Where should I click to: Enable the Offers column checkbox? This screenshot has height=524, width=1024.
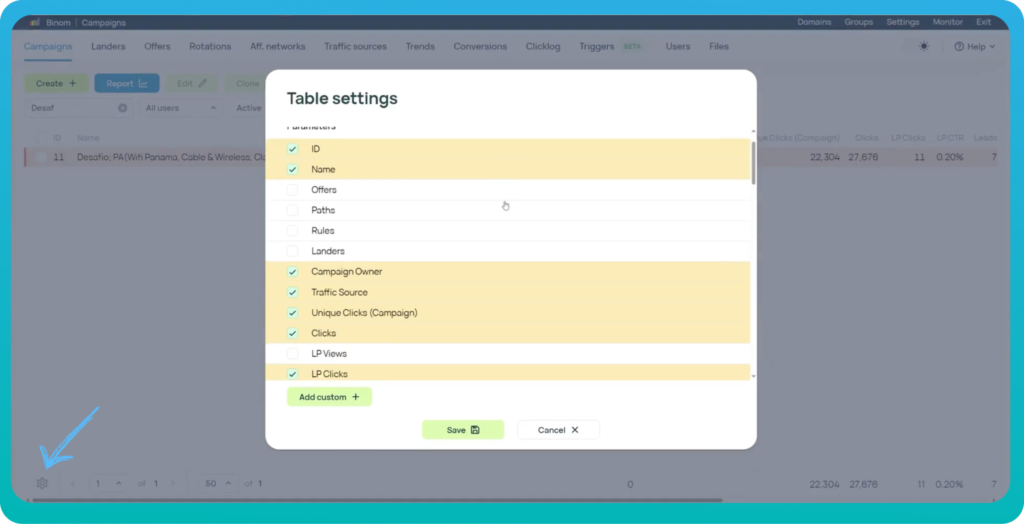click(293, 189)
